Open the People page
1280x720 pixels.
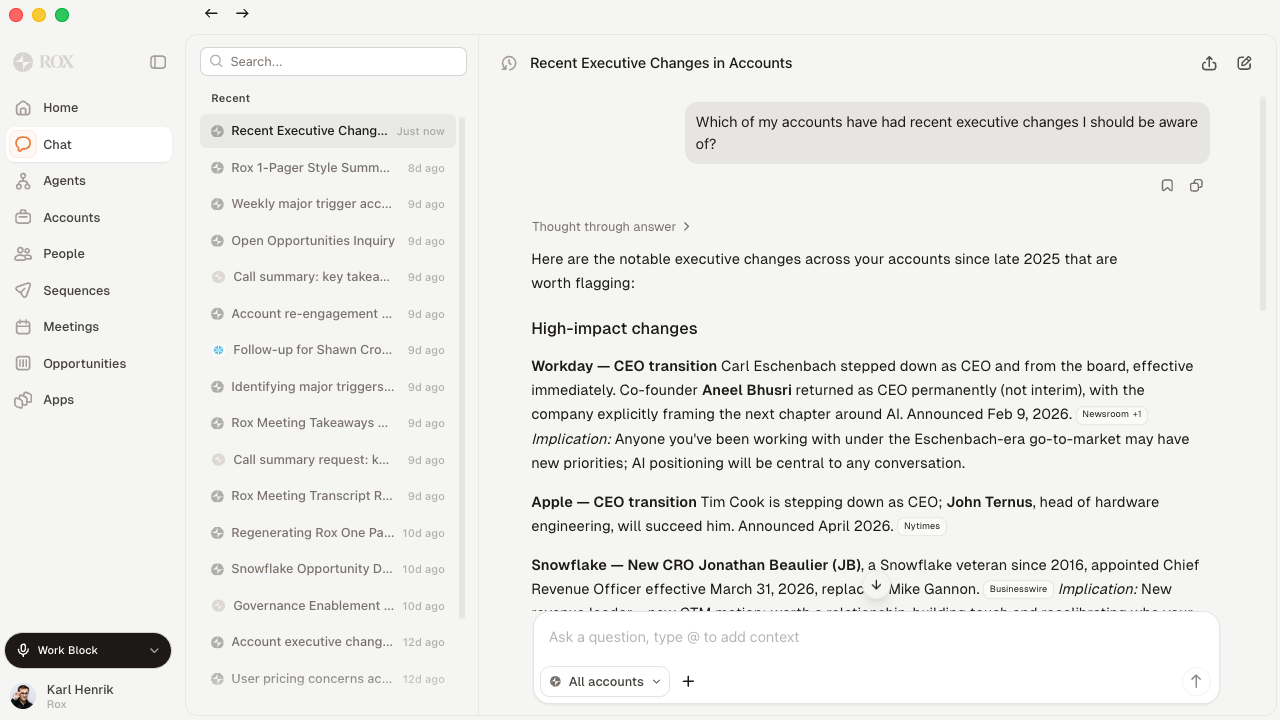coord(89,254)
